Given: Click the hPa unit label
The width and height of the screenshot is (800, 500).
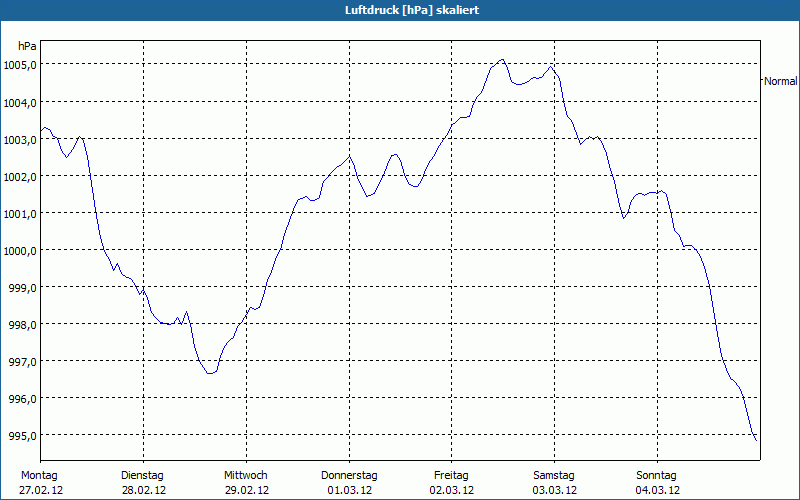Looking at the screenshot, I should [27, 46].
